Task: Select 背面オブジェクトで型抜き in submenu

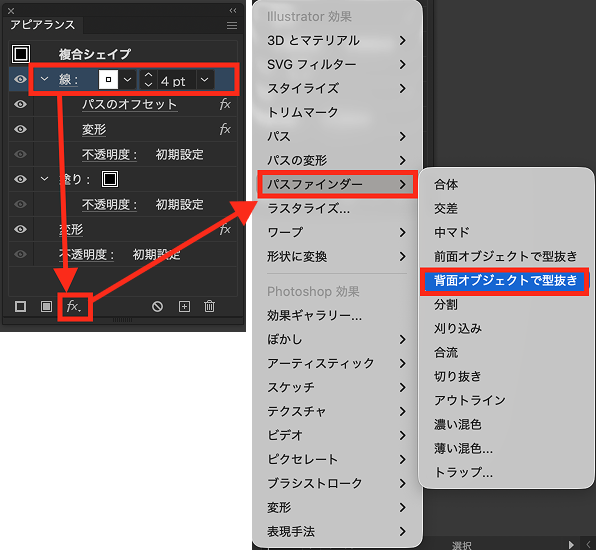Action: pos(505,281)
